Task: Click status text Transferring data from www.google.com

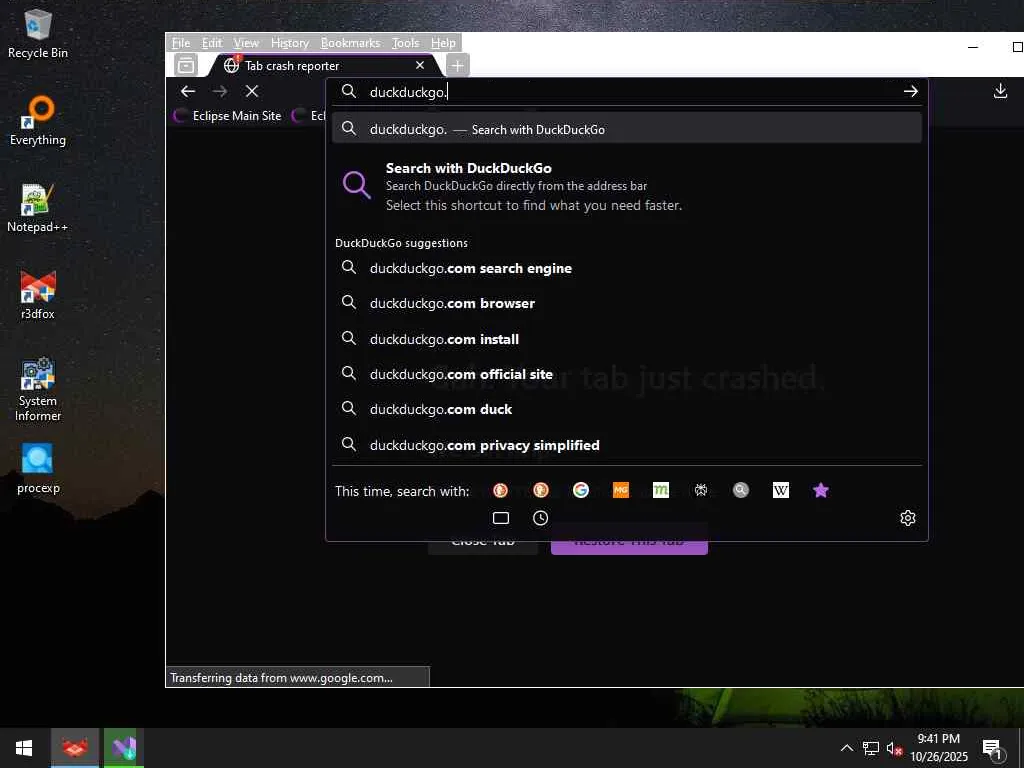Action: [281, 678]
